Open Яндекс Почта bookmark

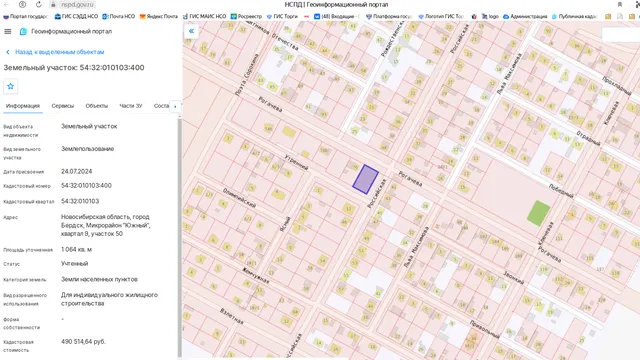point(159,16)
